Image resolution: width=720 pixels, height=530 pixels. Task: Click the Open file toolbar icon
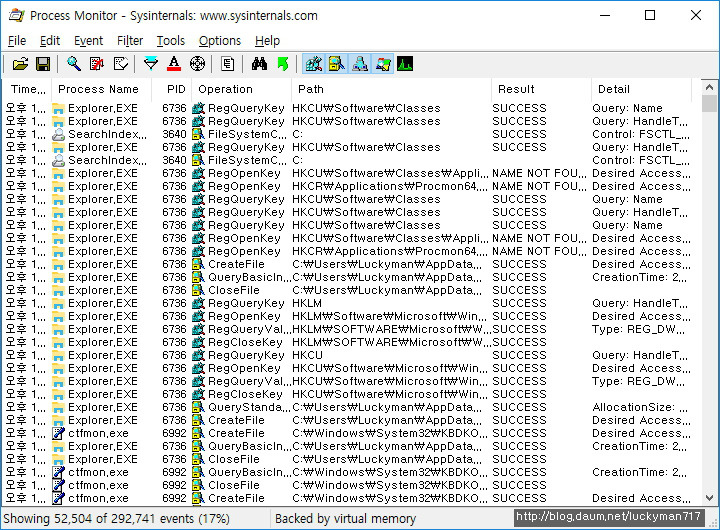[x=20, y=64]
